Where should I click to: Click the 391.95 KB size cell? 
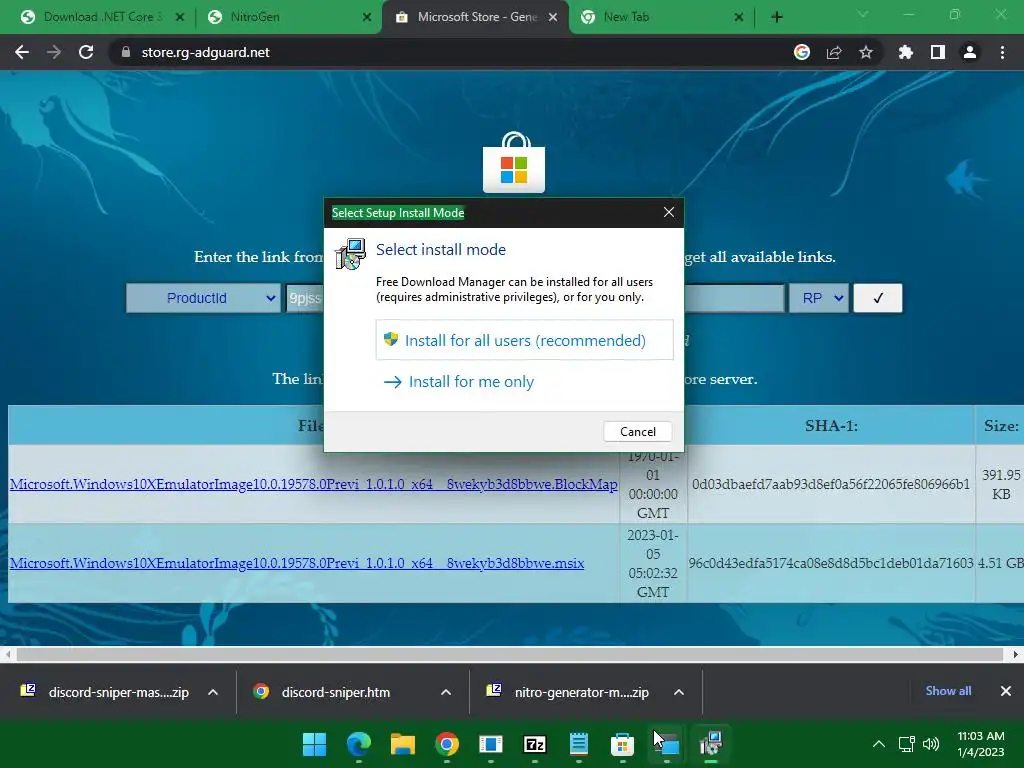1000,484
